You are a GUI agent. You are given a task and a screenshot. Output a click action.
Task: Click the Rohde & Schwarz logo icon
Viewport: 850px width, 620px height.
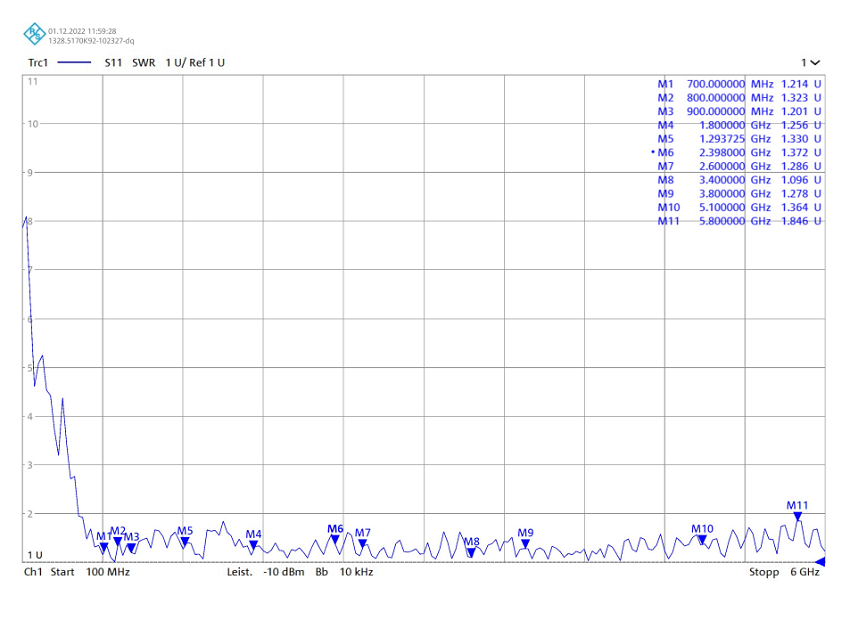(34, 34)
